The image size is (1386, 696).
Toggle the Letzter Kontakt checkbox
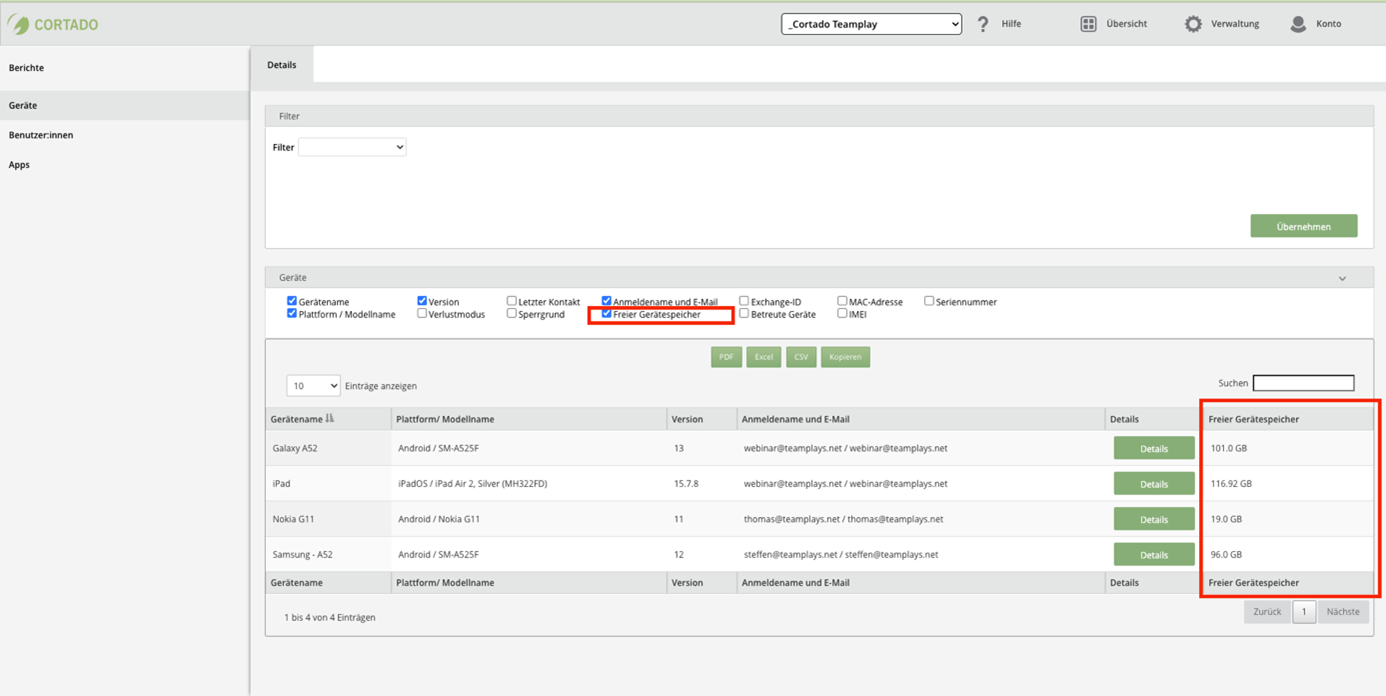512,301
